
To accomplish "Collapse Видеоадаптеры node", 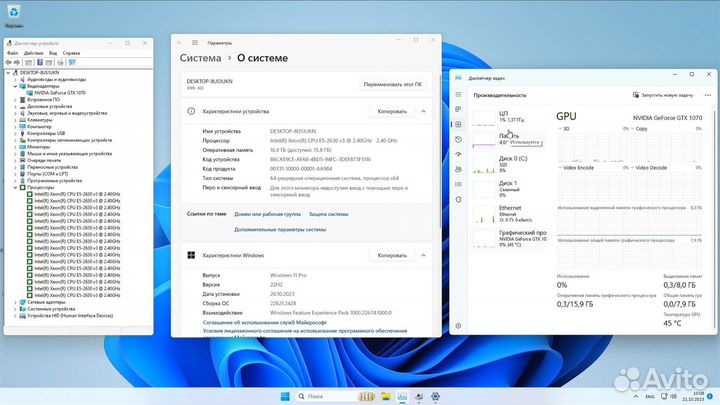I will [x=15, y=86].
